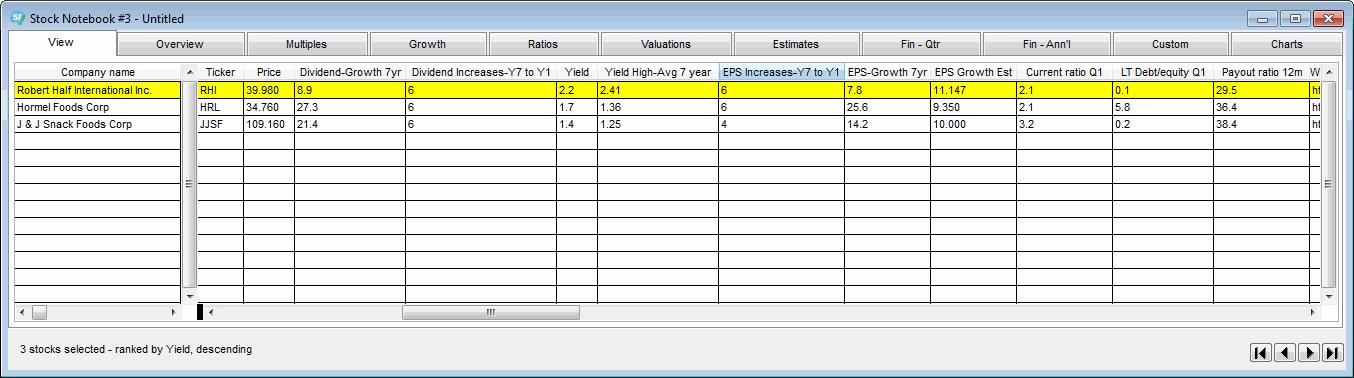Open the Fin - Qtr tab
Viewport: 1354px width, 378px height.
(920, 44)
